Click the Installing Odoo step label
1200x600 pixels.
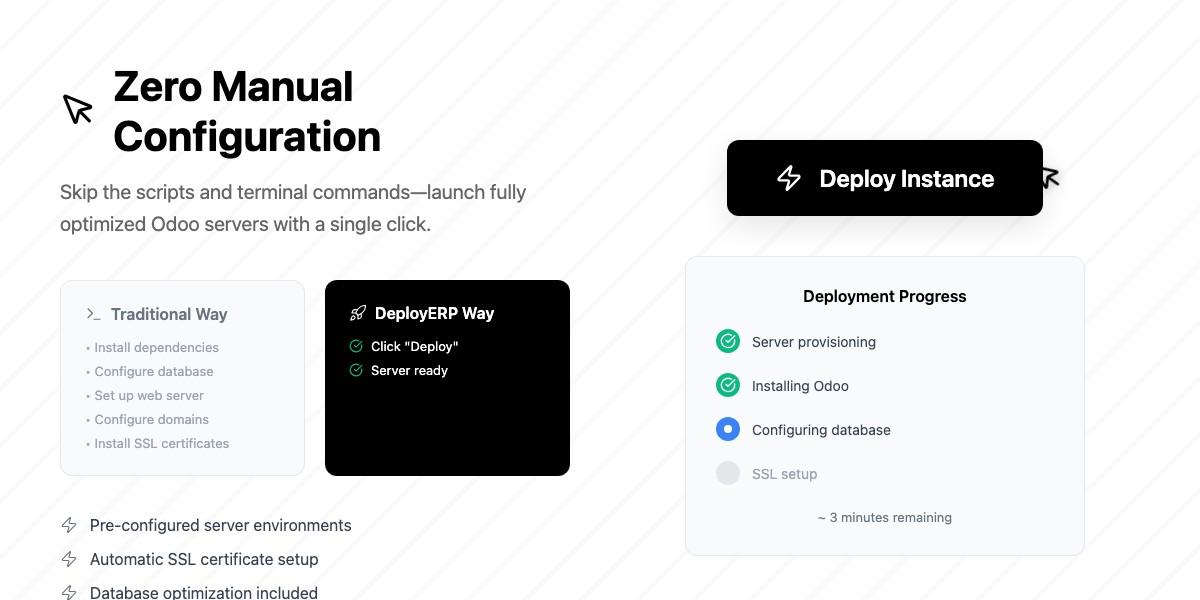[x=800, y=386]
